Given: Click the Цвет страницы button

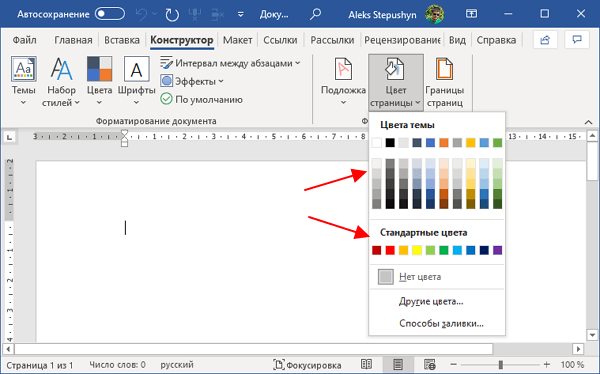Looking at the screenshot, I should point(396,82).
